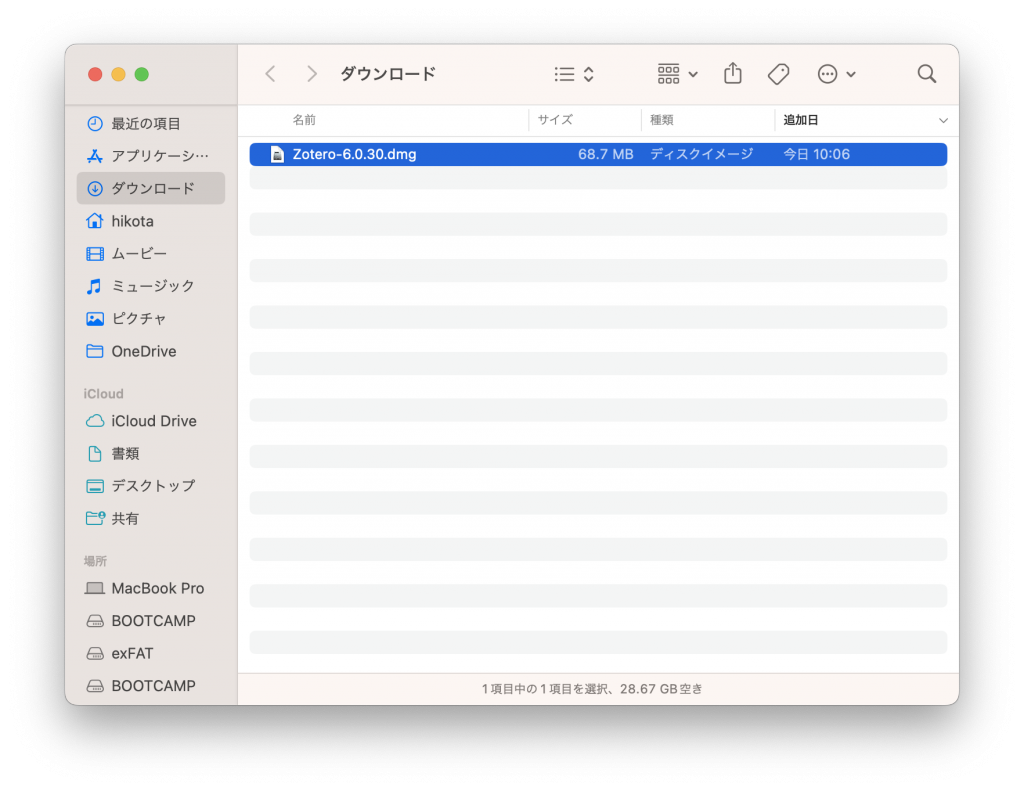Screen dimensions: 1024x791
Task: Sort by 種類 column header
Action: (662, 120)
